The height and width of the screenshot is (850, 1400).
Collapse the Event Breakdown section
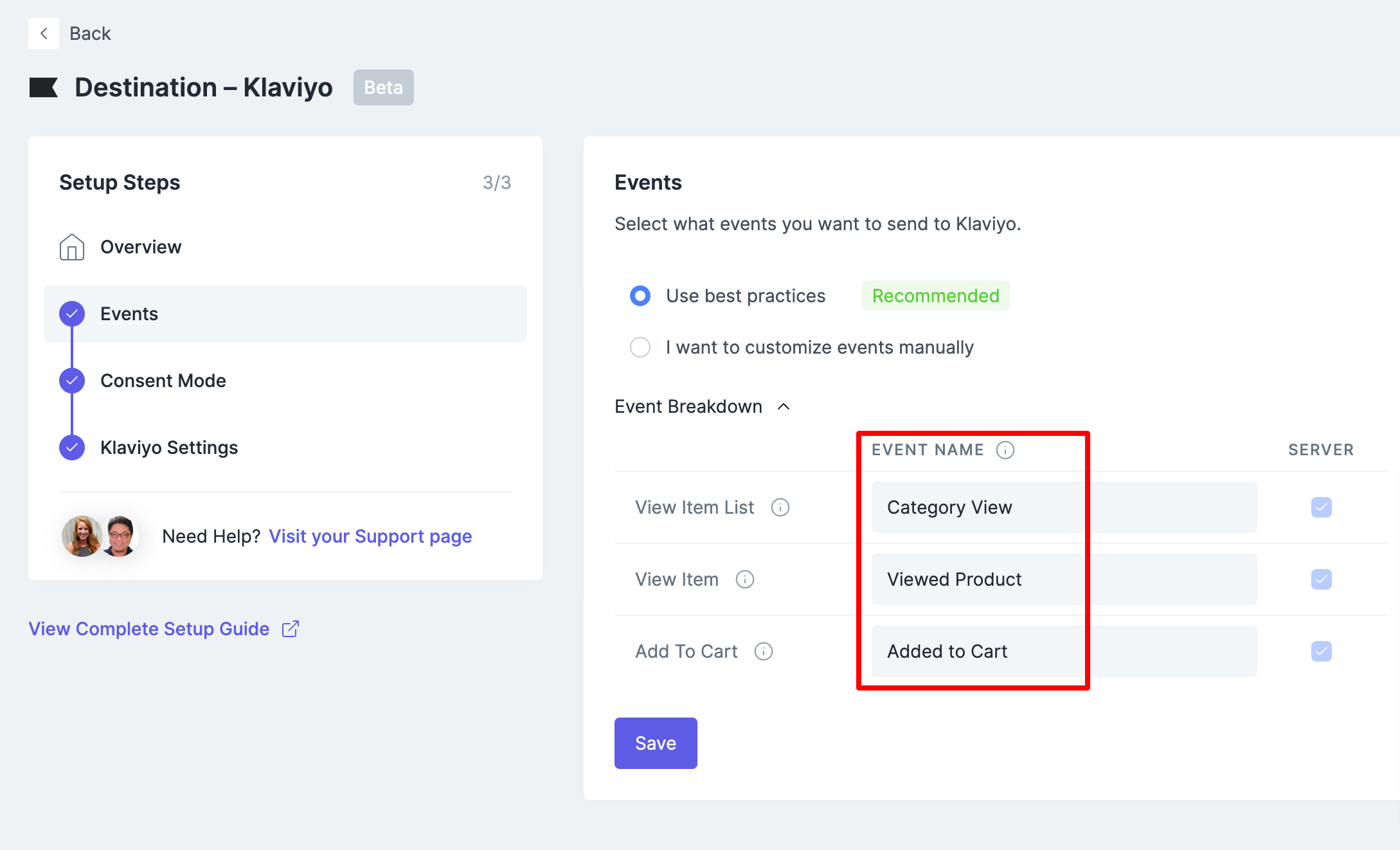tap(784, 406)
